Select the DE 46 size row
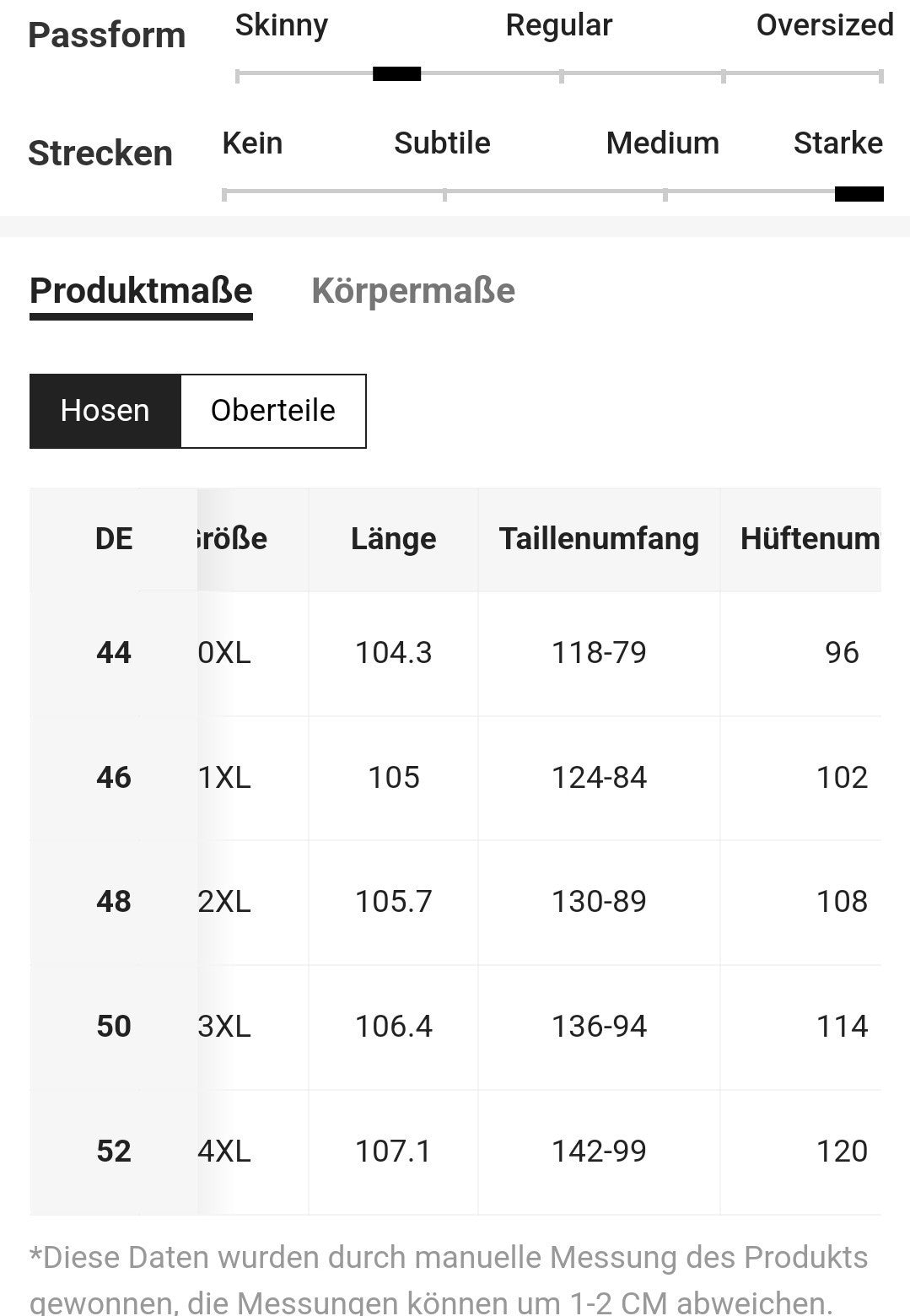Viewport: 910px width, 1316px height. (x=455, y=778)
